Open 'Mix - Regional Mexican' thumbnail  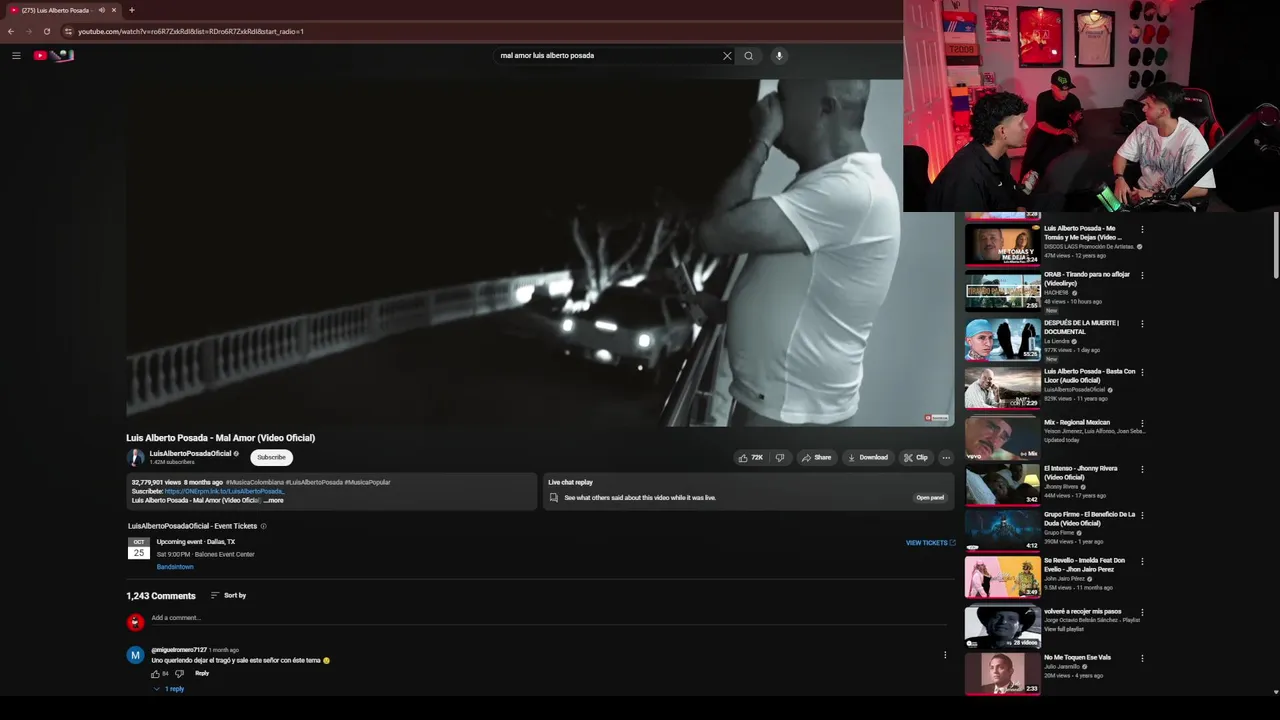[x=1002, y=439]
